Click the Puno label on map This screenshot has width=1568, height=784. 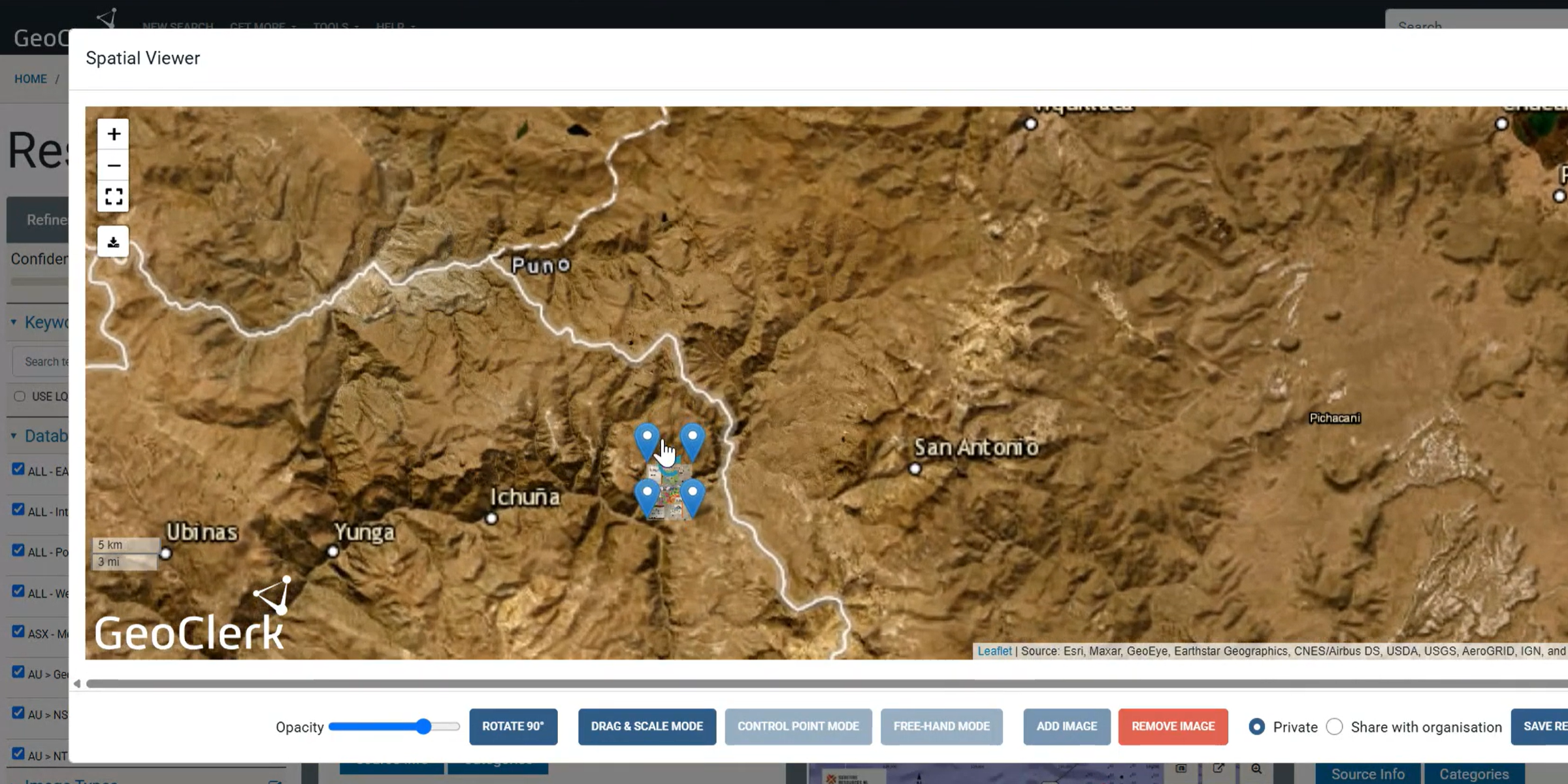pyautogui.click(x=541, y=265)
